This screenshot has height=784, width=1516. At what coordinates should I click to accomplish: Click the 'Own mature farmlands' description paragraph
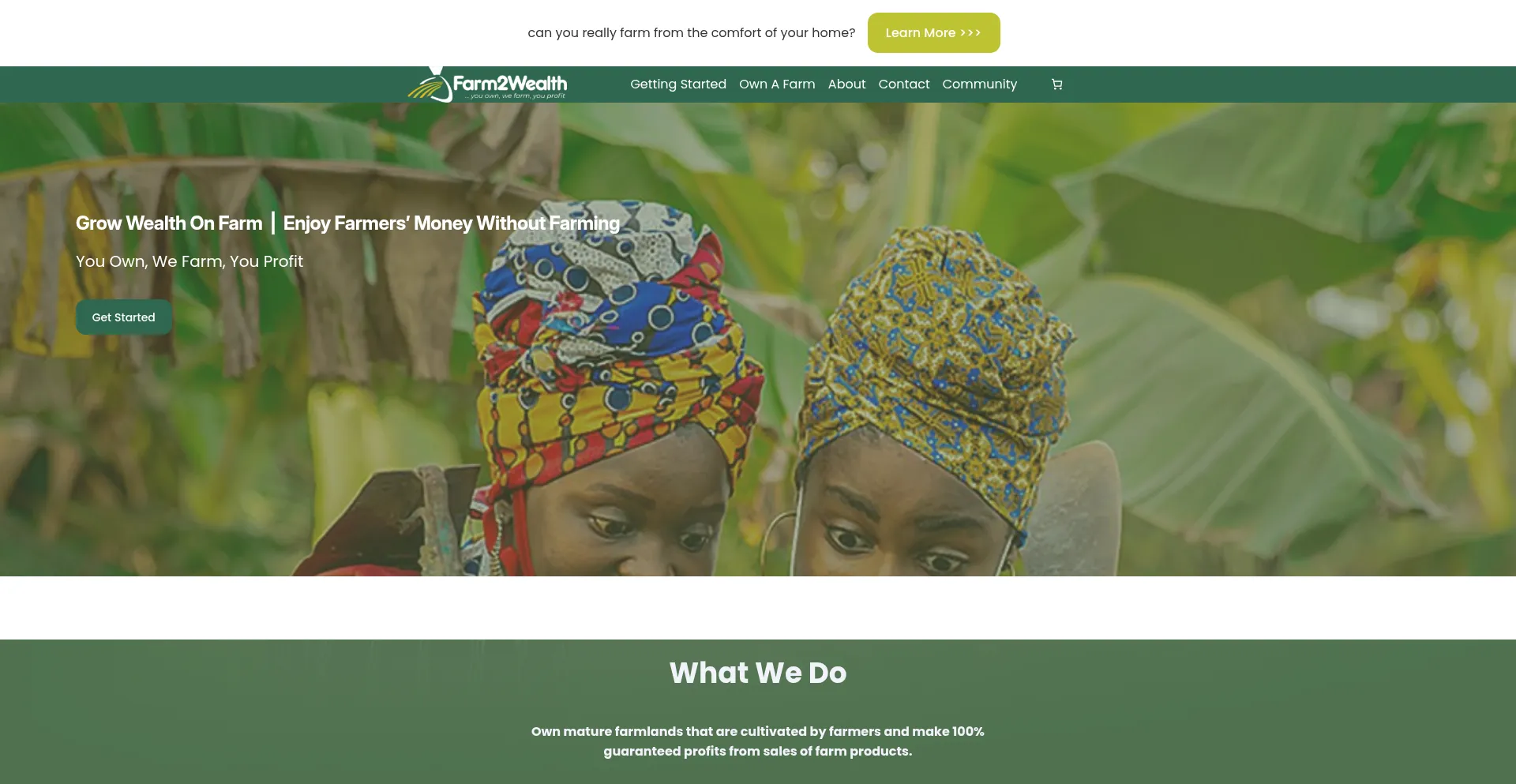tap(758, 741)
